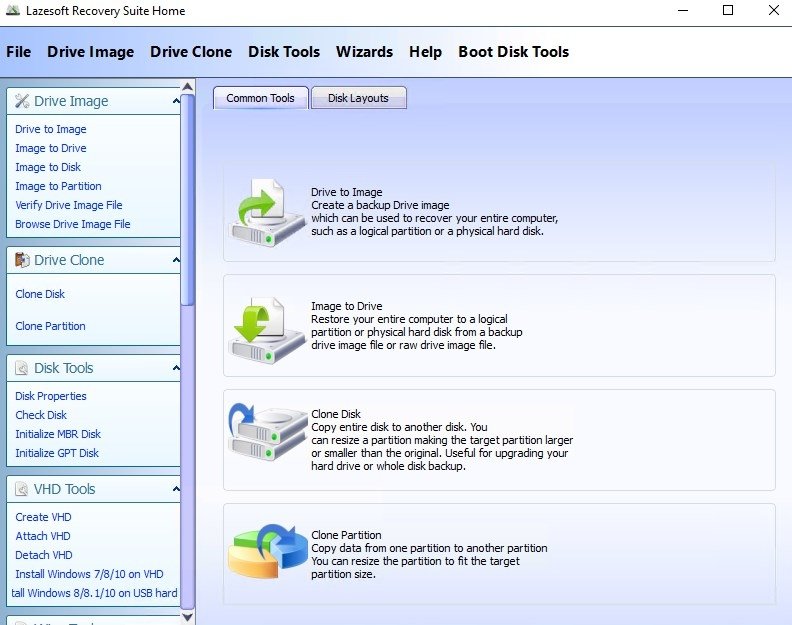Viewport: 792px width, 625px height.
Task: Minimize the Lazesoft window
Action: point(683,10)
